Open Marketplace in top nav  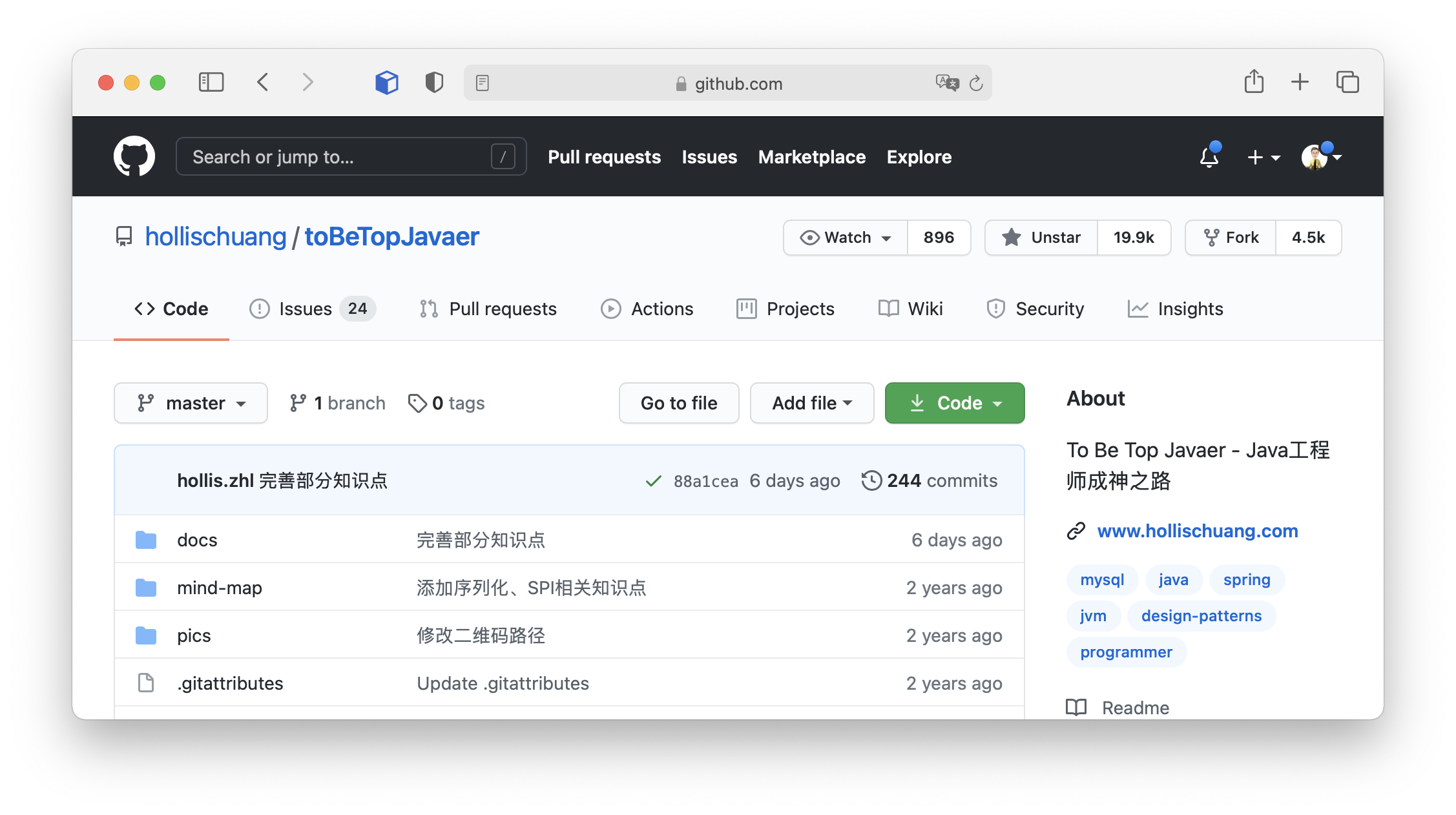(x=812, y=157)
